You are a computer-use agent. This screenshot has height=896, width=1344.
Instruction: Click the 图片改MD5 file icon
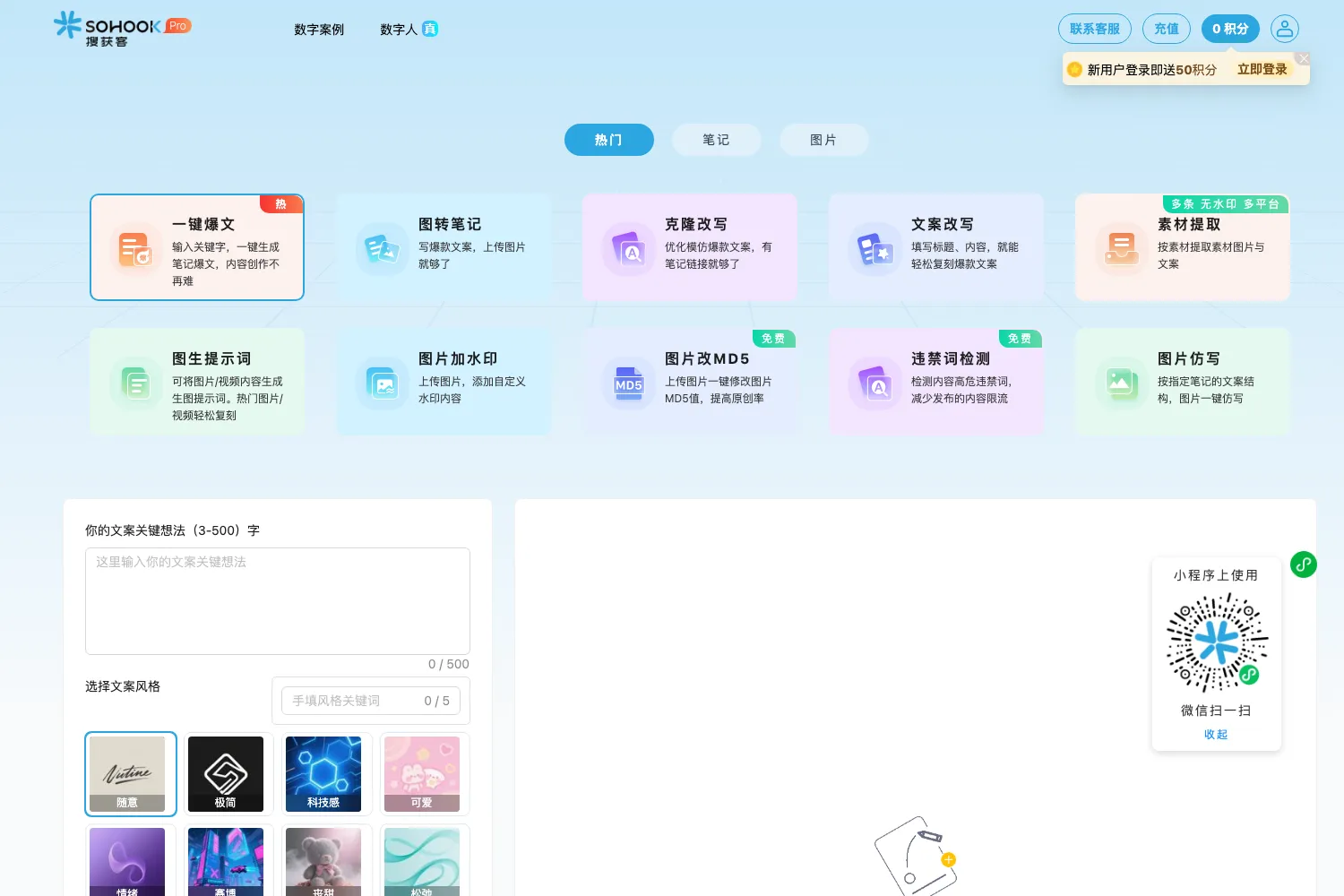click(628, 383)
